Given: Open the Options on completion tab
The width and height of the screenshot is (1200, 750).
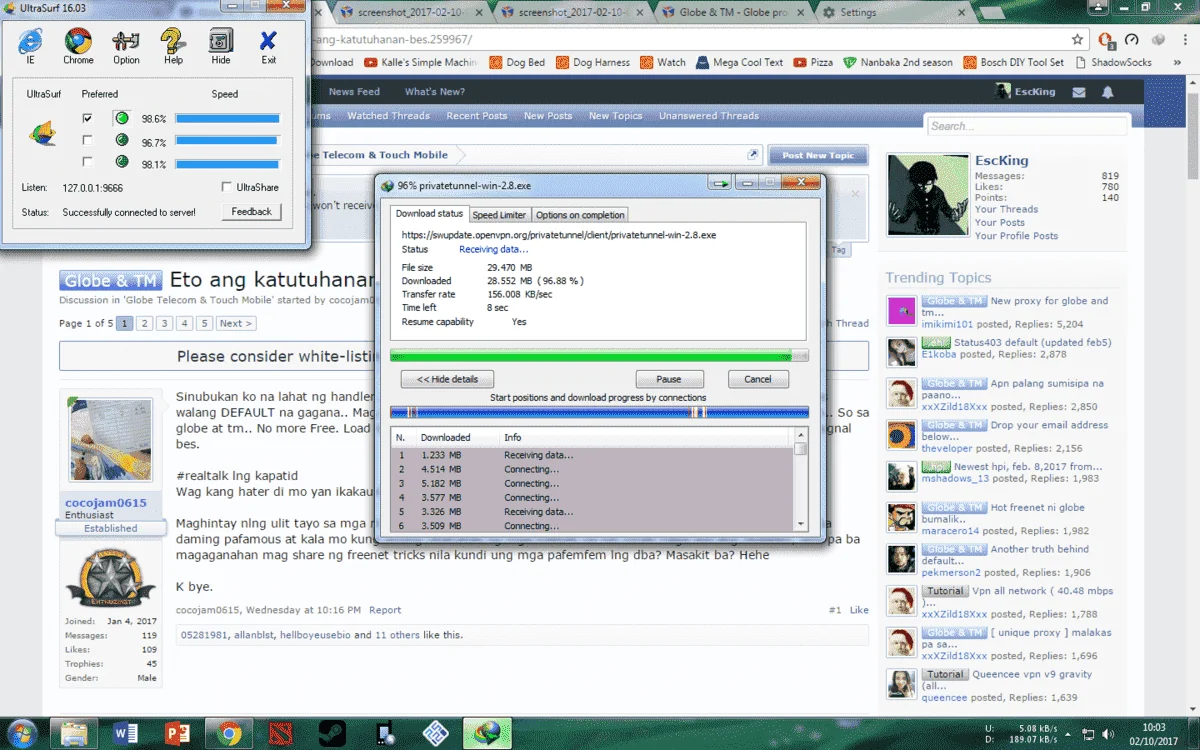Looking at the screenshot, I should 580,215.
